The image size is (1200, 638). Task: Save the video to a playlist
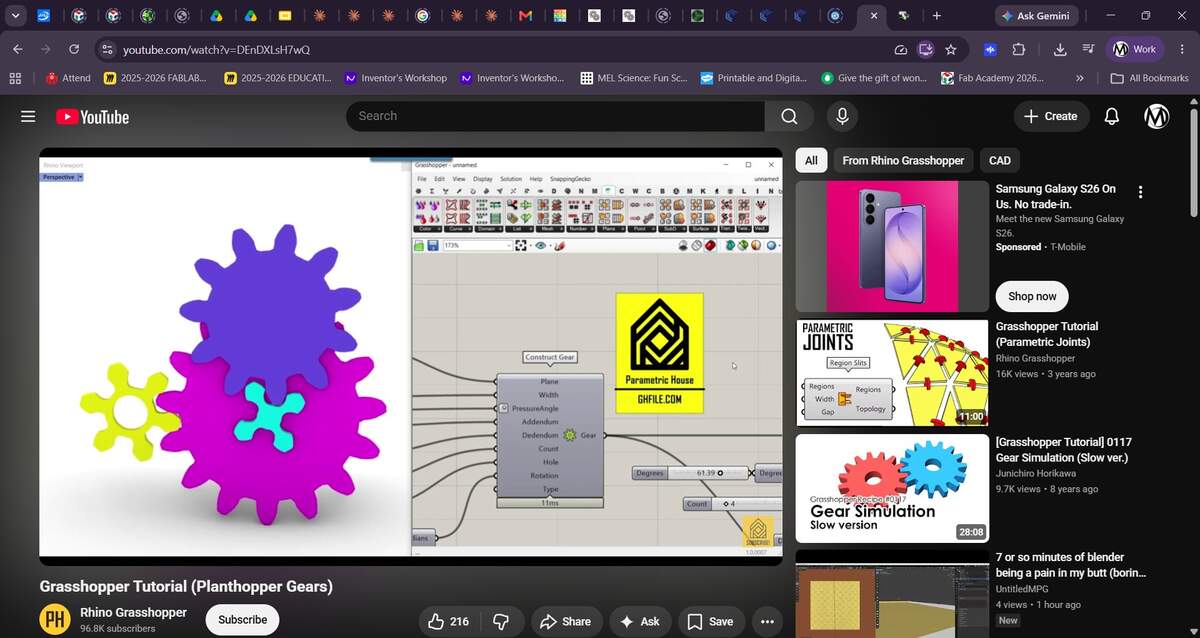click(711, 621)
